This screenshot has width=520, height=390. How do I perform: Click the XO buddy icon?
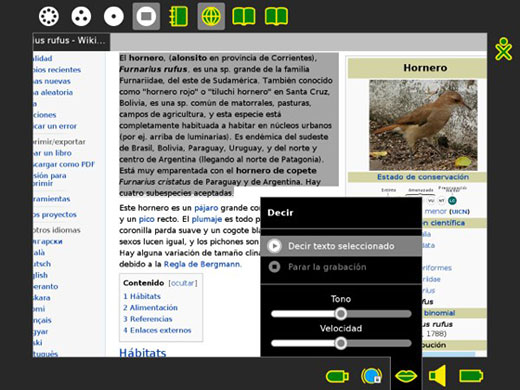point(503,49)
